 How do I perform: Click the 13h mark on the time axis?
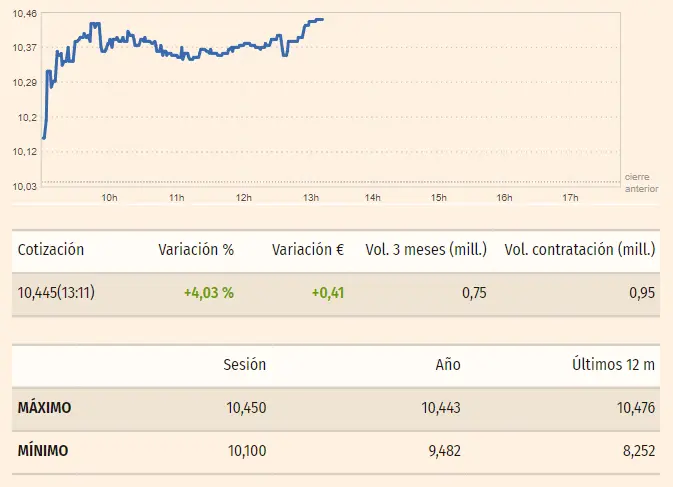[x=310, y=198]
